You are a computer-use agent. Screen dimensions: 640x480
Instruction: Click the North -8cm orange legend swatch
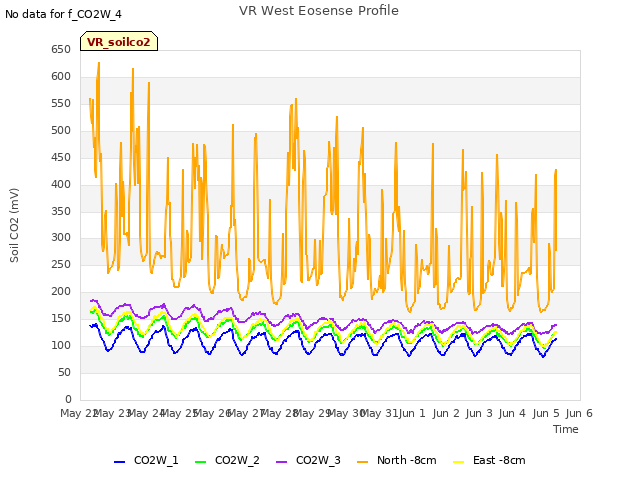point(362,462)
